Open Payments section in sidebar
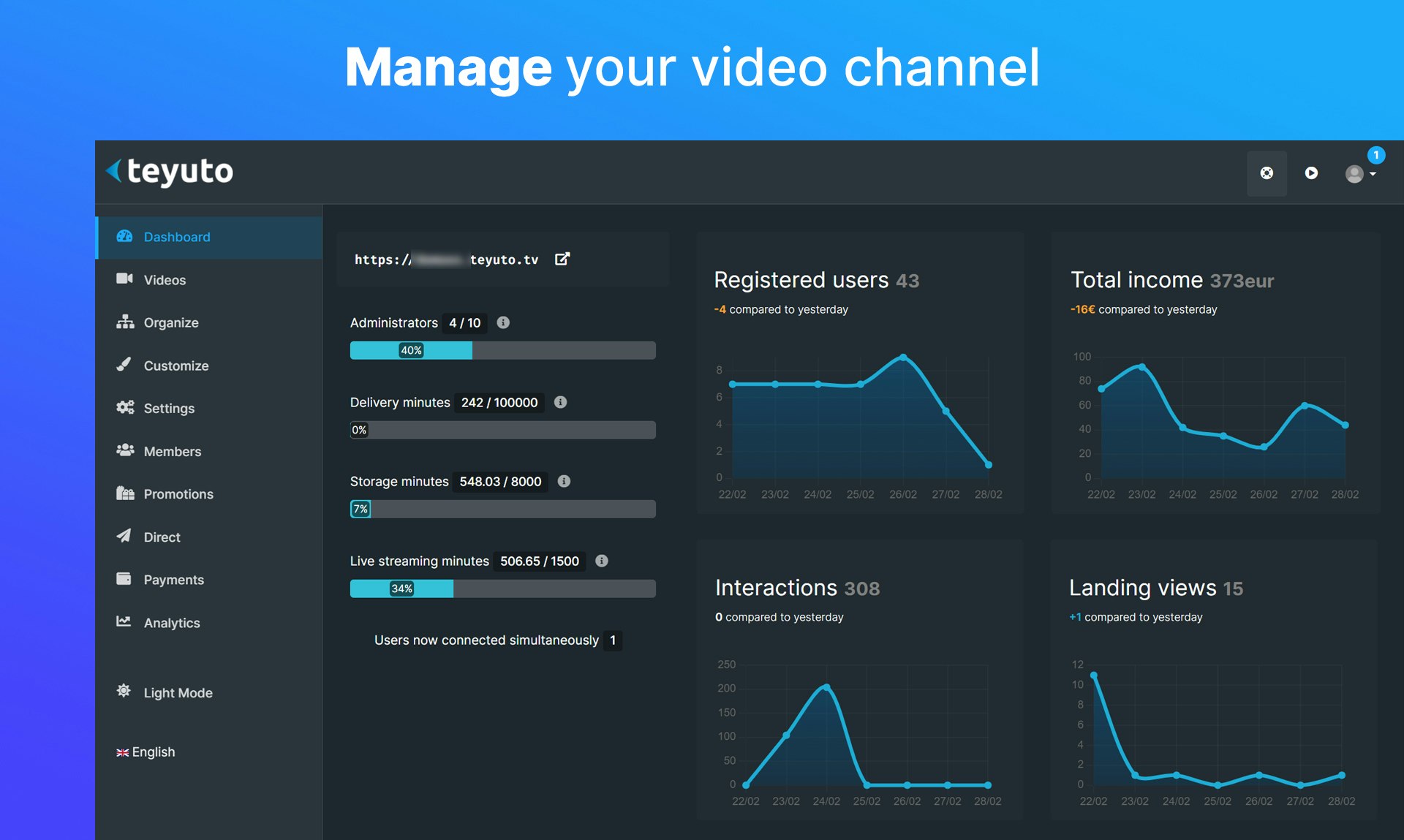Screen dimensions: 1404x840 coord(173,580)
